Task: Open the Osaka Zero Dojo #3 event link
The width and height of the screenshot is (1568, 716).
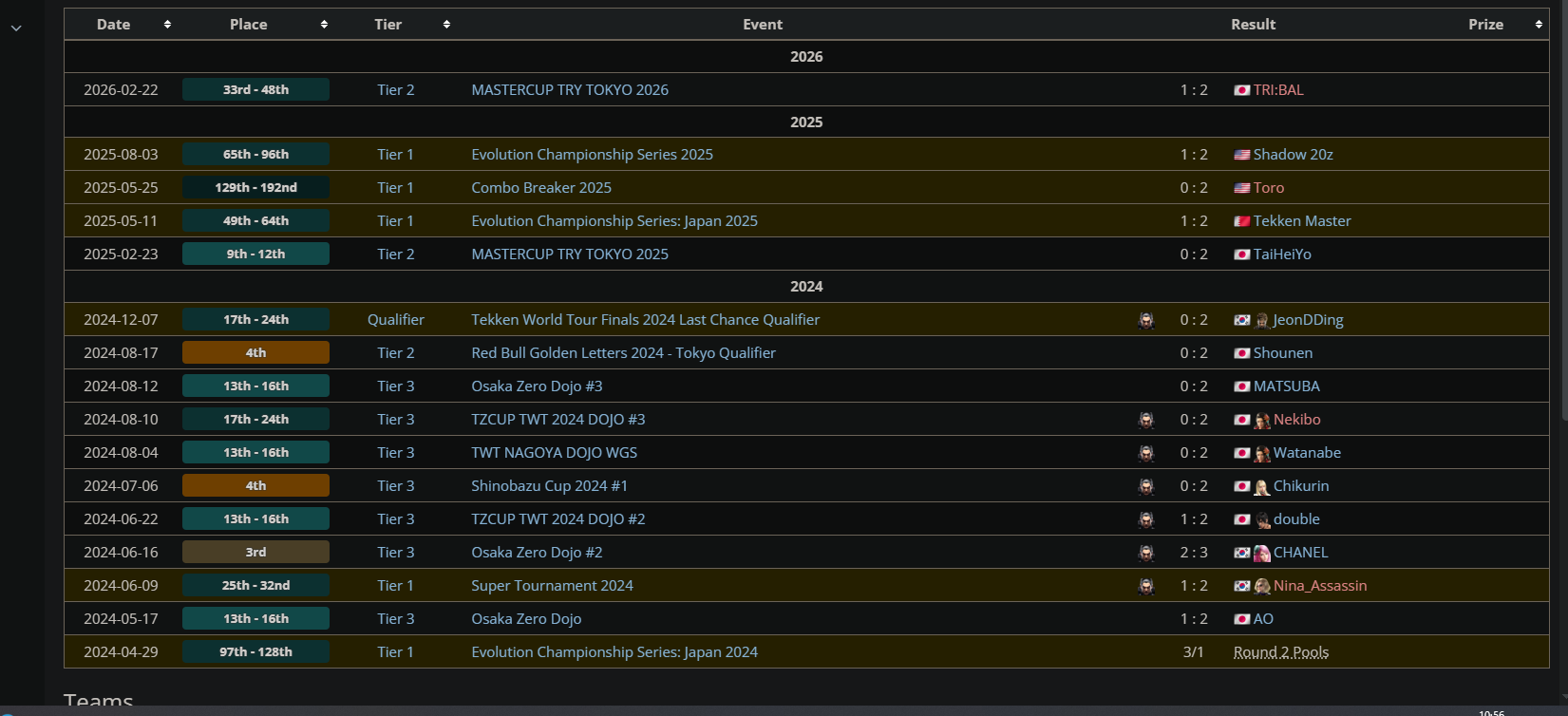Action: tap(537, 386)
